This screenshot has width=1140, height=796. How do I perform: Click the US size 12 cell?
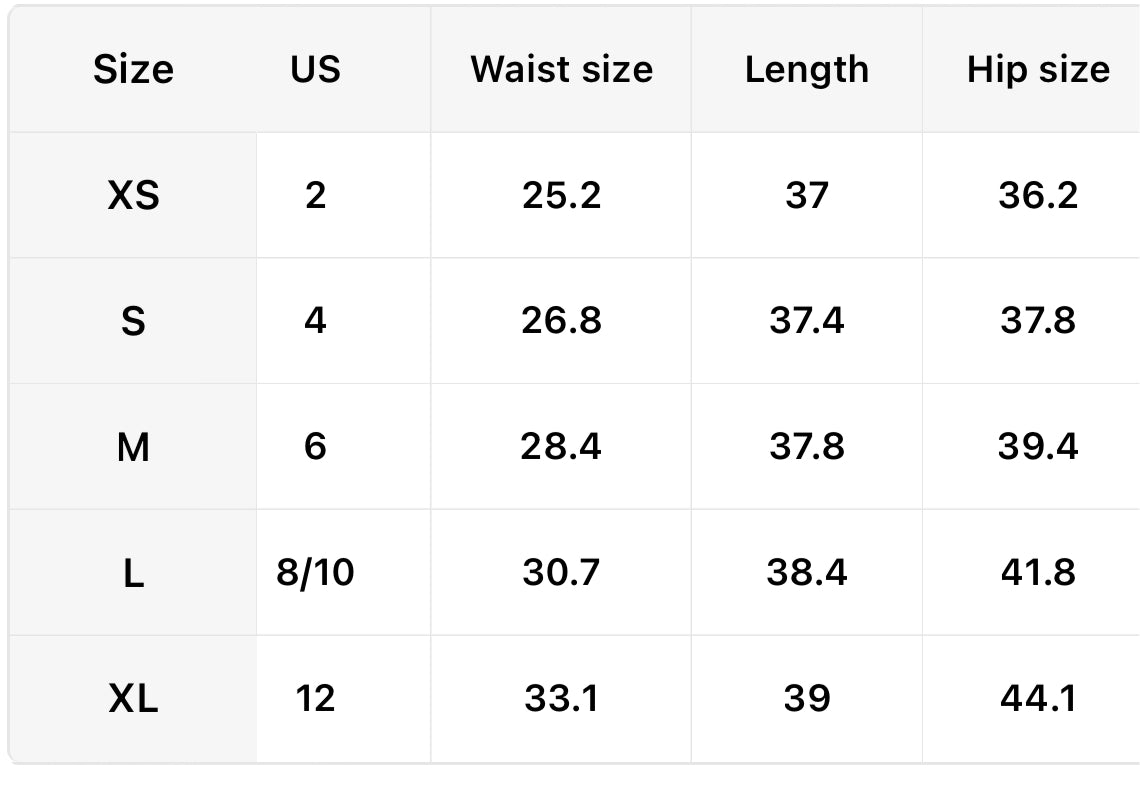[315, 699]
